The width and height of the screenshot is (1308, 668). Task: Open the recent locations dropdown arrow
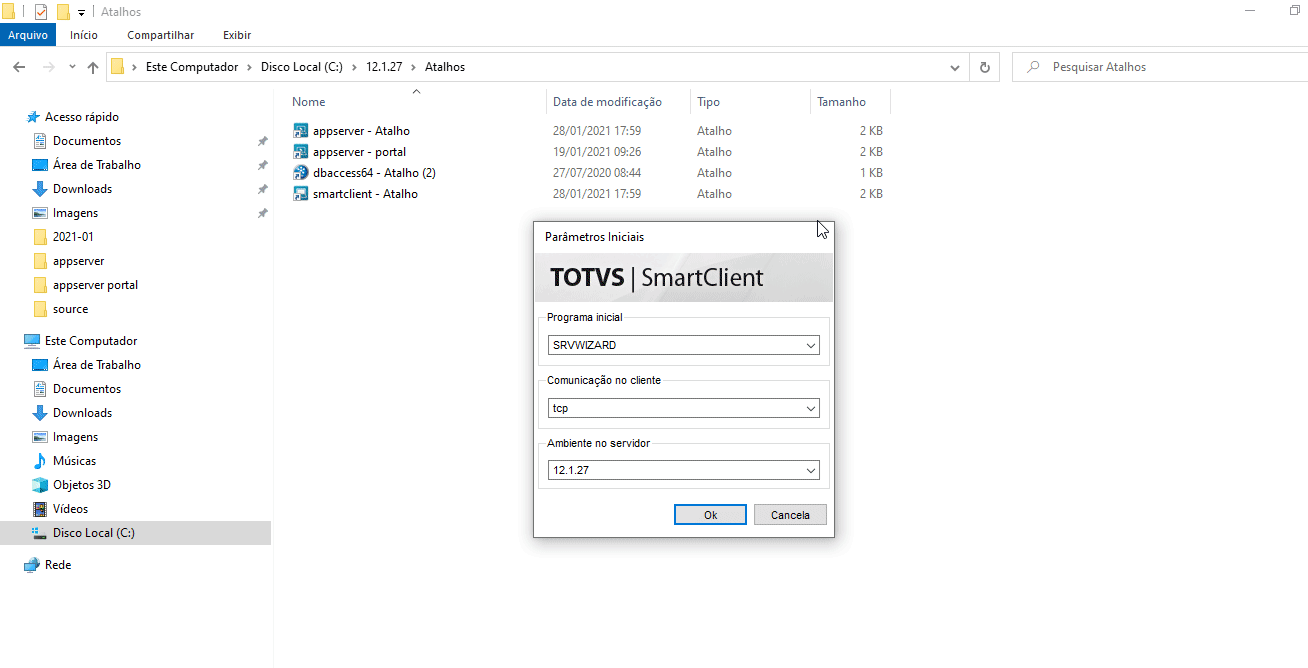pos(72,67)
